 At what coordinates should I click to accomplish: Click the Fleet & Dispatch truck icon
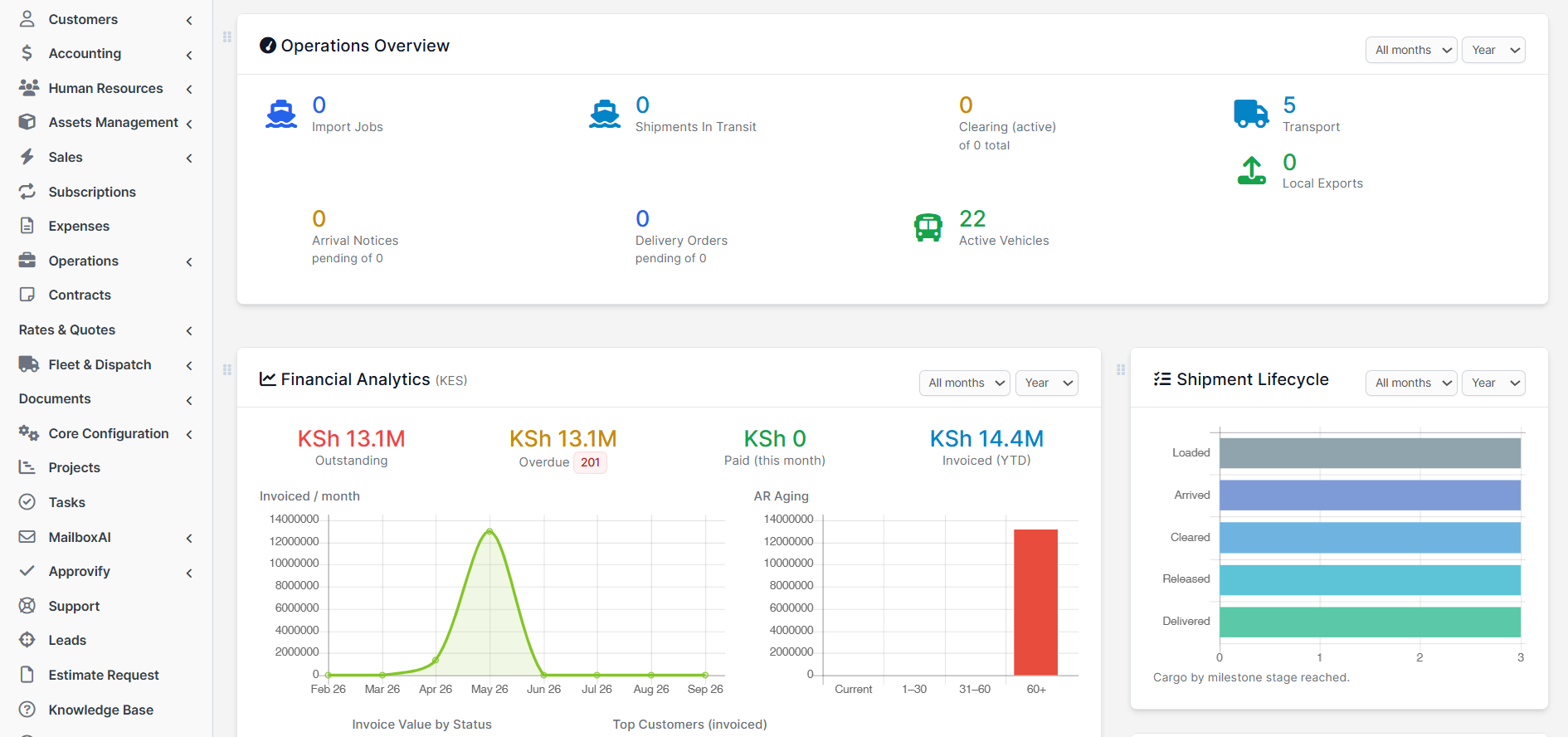(29, 364)
